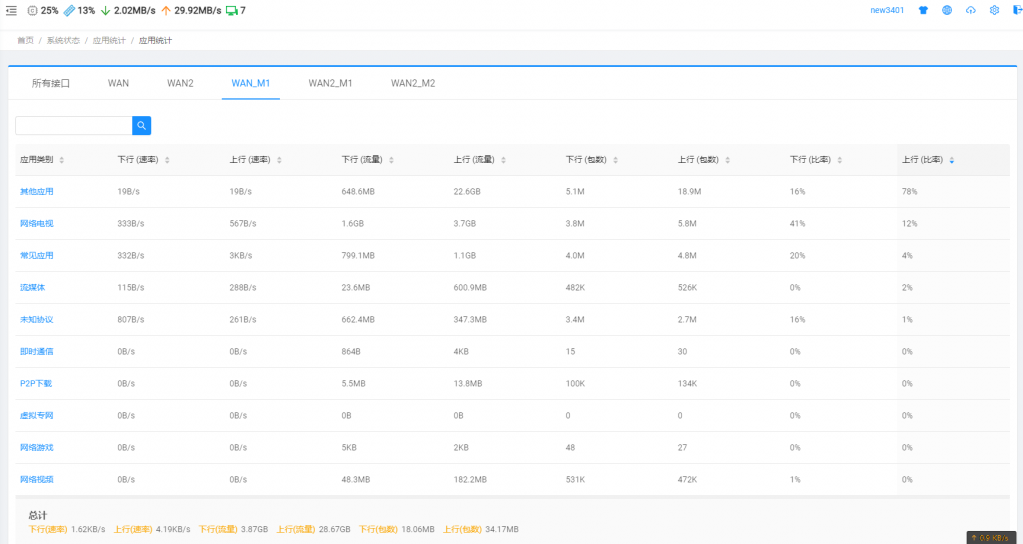Click the 78% upload ratio cell
The width and height of the screenshot is (1023, 544).
pos(910,192)
